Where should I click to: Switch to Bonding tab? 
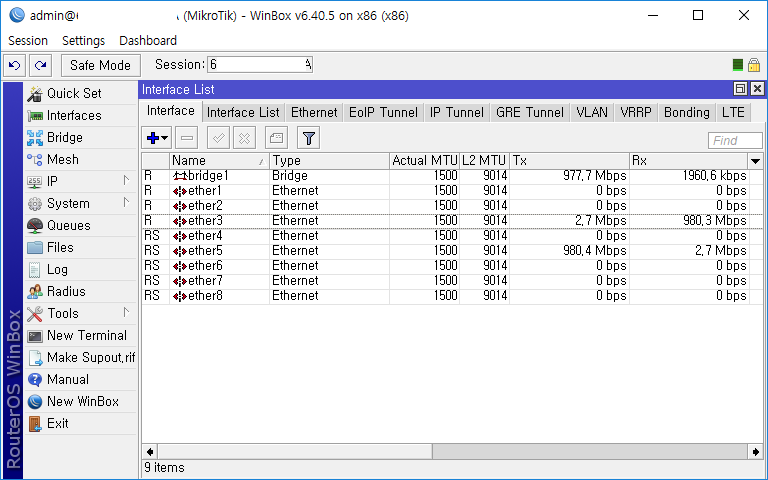[687, 113]
